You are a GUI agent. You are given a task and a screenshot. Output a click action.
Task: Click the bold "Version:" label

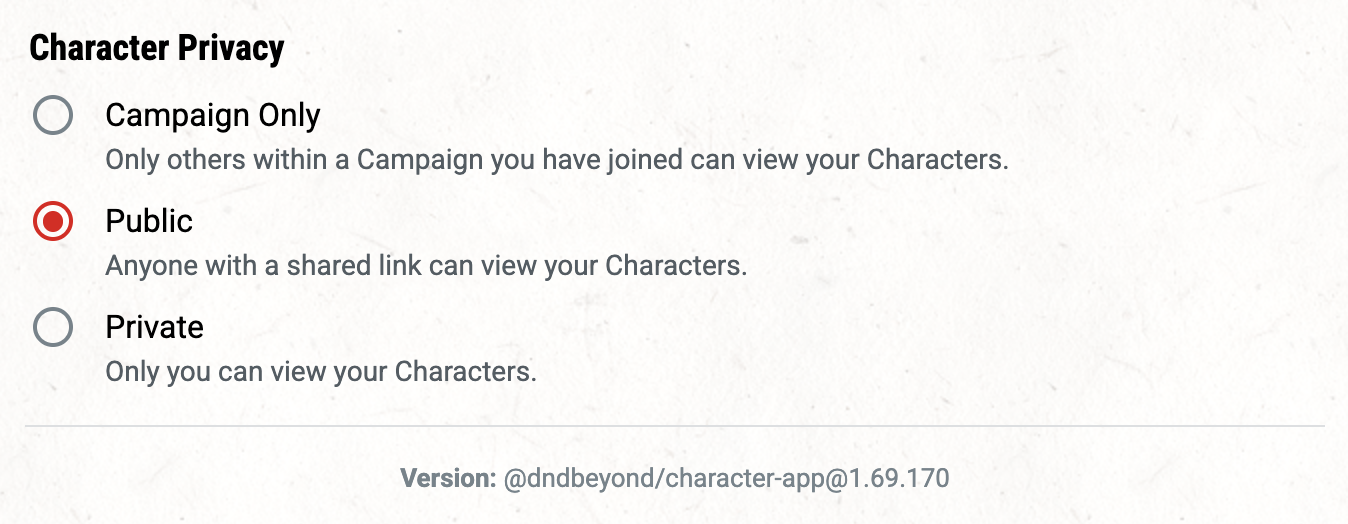tap(448, 479)
